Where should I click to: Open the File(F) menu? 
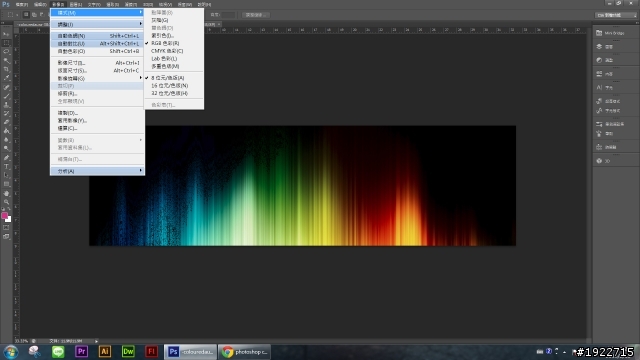click(x=22, y=4)
